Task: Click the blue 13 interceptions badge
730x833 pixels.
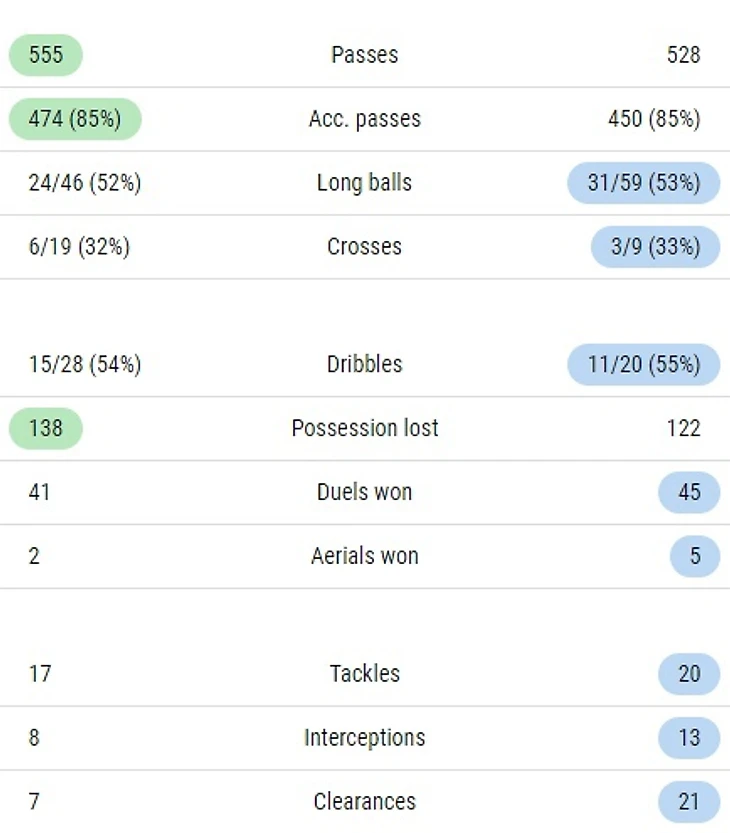Action: pos(689,739)
